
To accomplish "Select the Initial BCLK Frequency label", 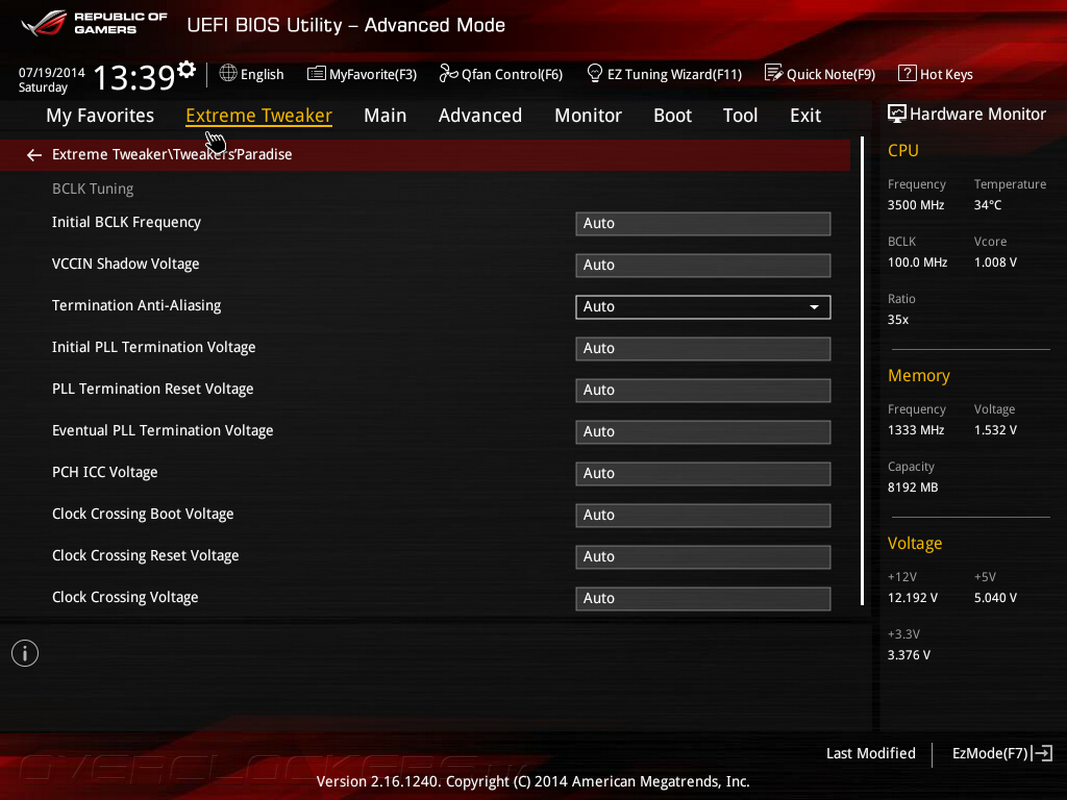I will coord(127,222).
